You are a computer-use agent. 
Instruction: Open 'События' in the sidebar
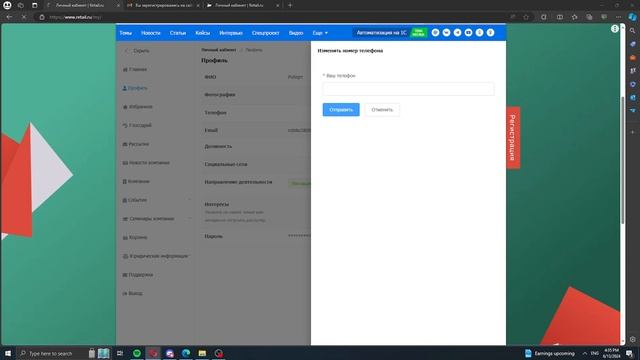point(134,200)
